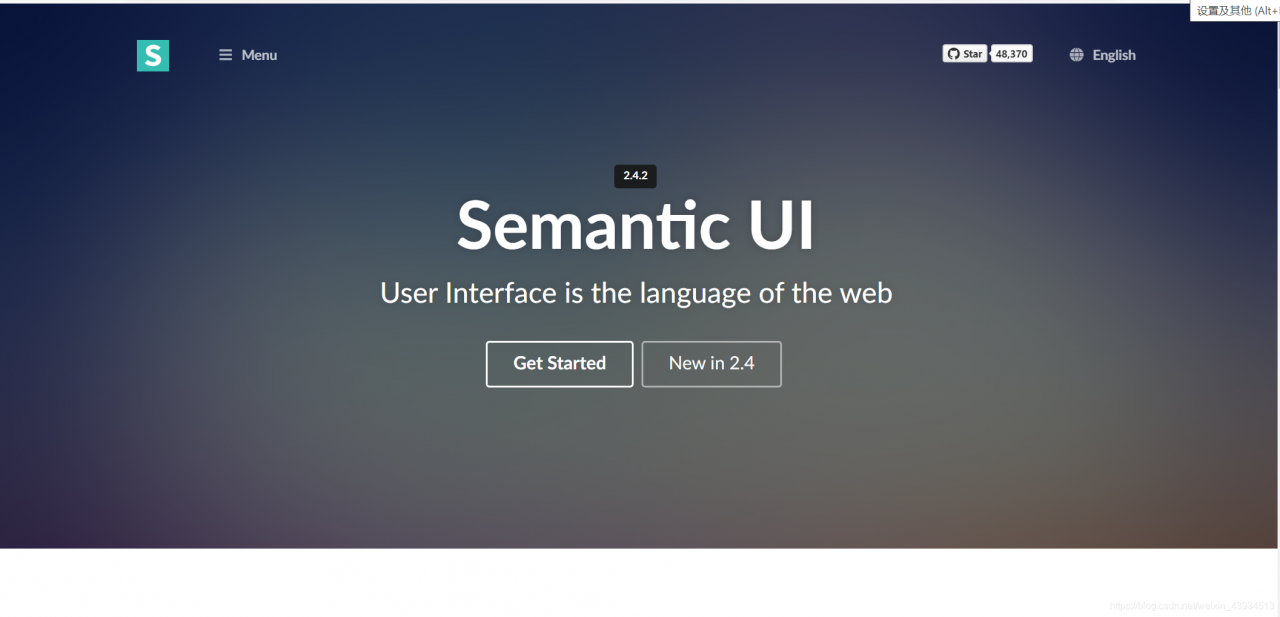Open the New in 2.4 button
Image resolution: width=1280 pixels, height=617 pixels.
(x=711, y=364)
